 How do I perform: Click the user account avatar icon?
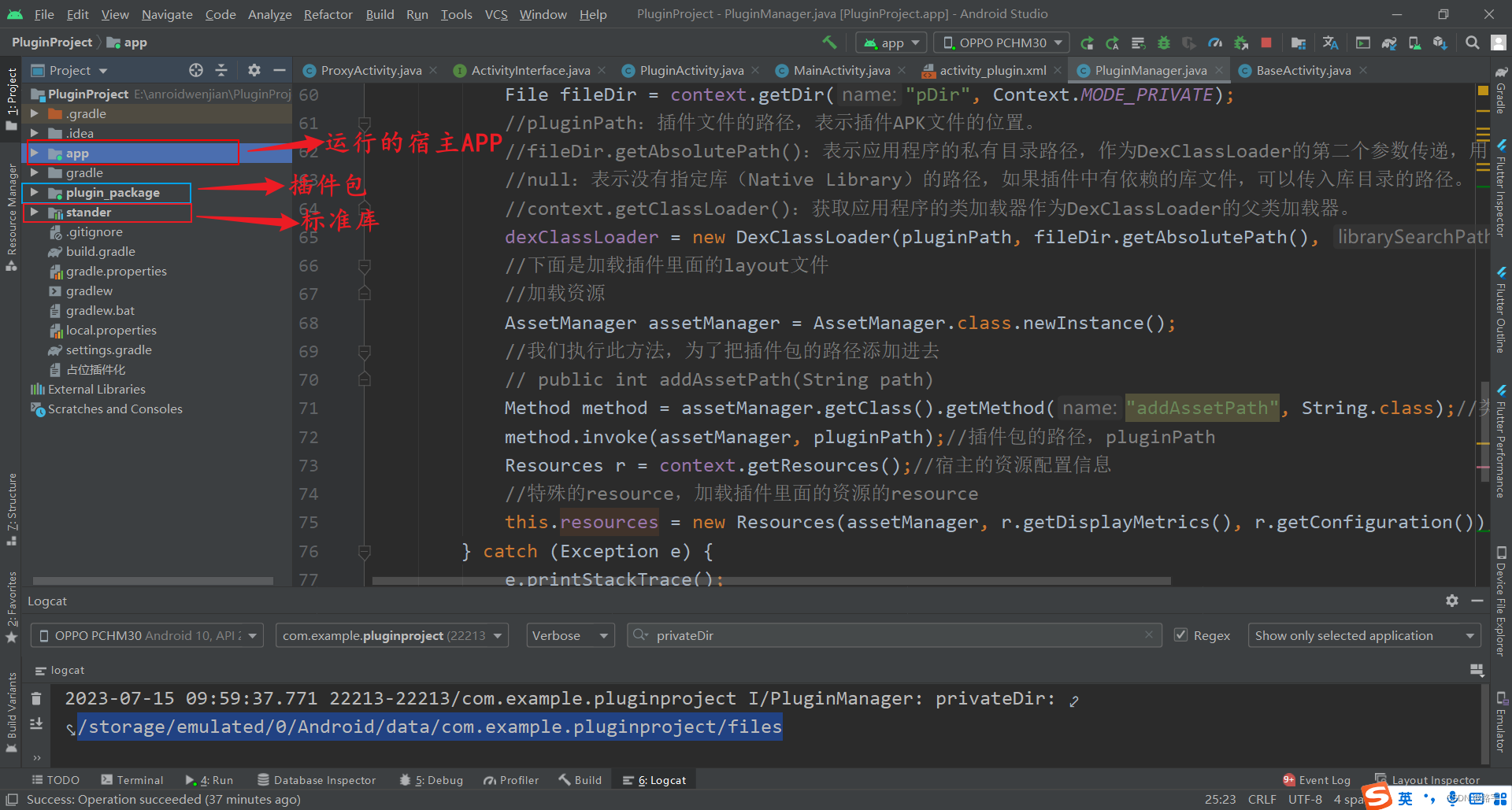(x=1498, y=43)
